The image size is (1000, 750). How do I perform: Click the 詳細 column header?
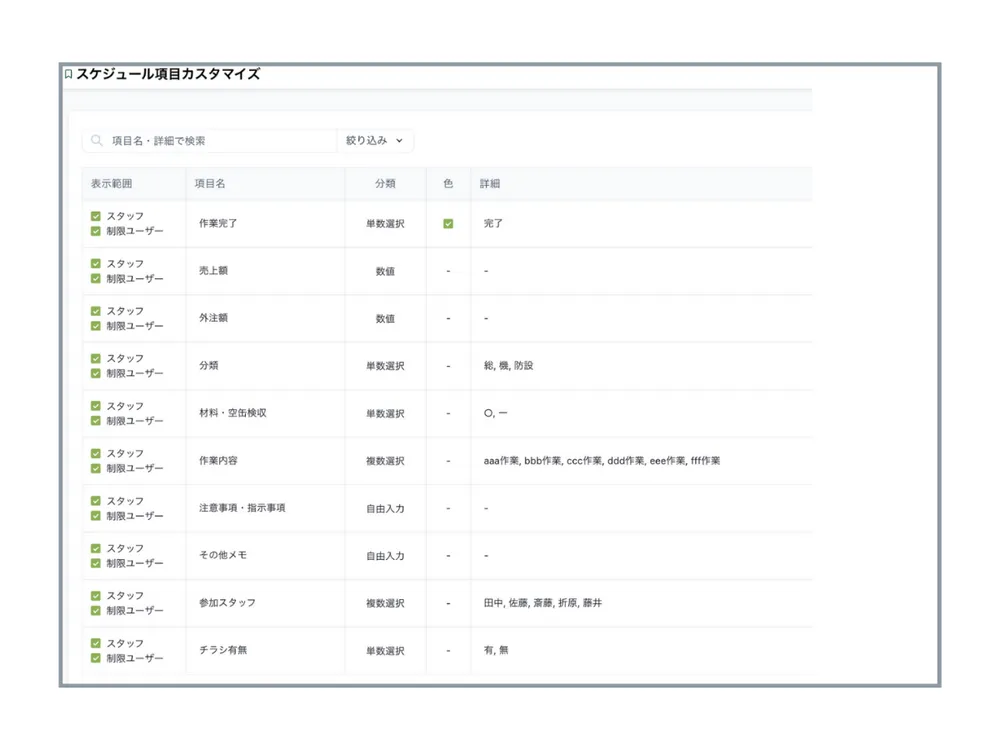click(490, 184)
